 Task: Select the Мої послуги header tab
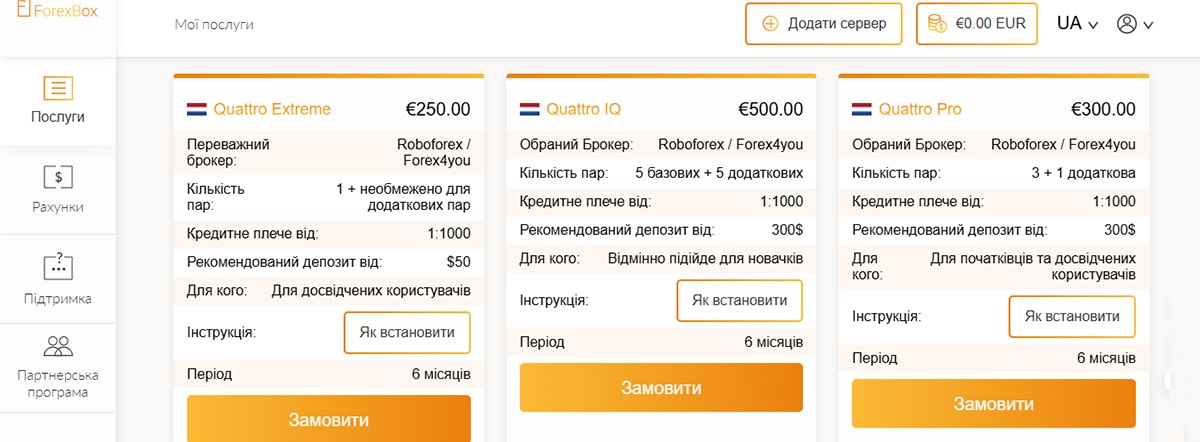(x=214, y=24)
